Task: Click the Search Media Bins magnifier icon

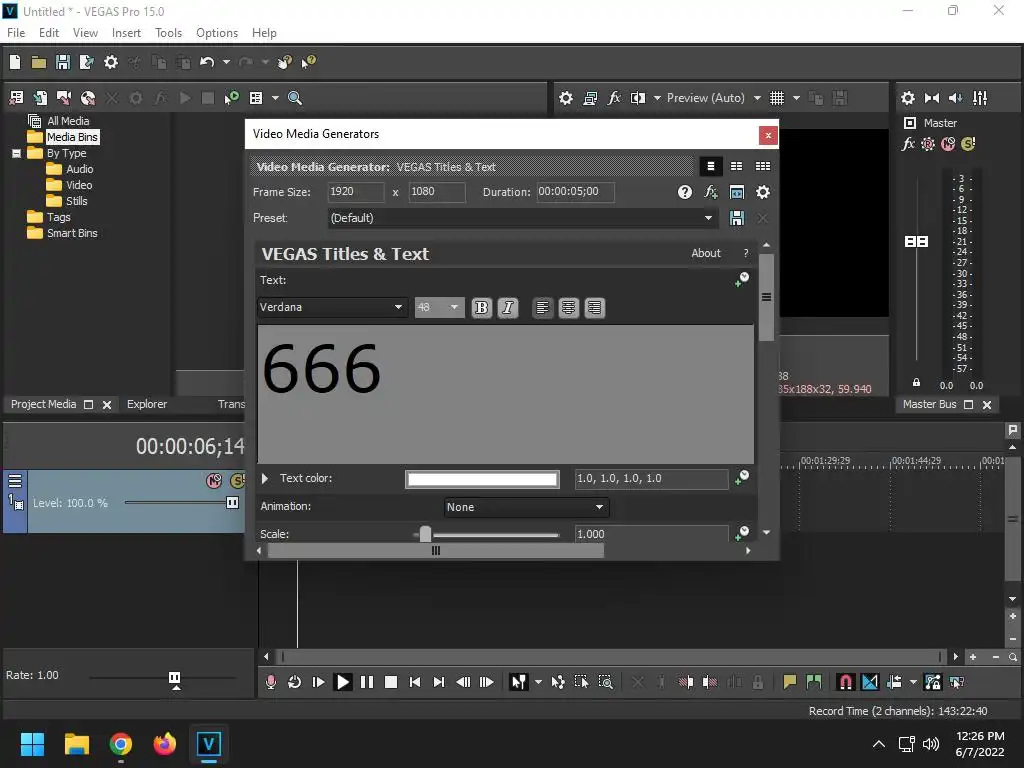Action: click(295, 98)
